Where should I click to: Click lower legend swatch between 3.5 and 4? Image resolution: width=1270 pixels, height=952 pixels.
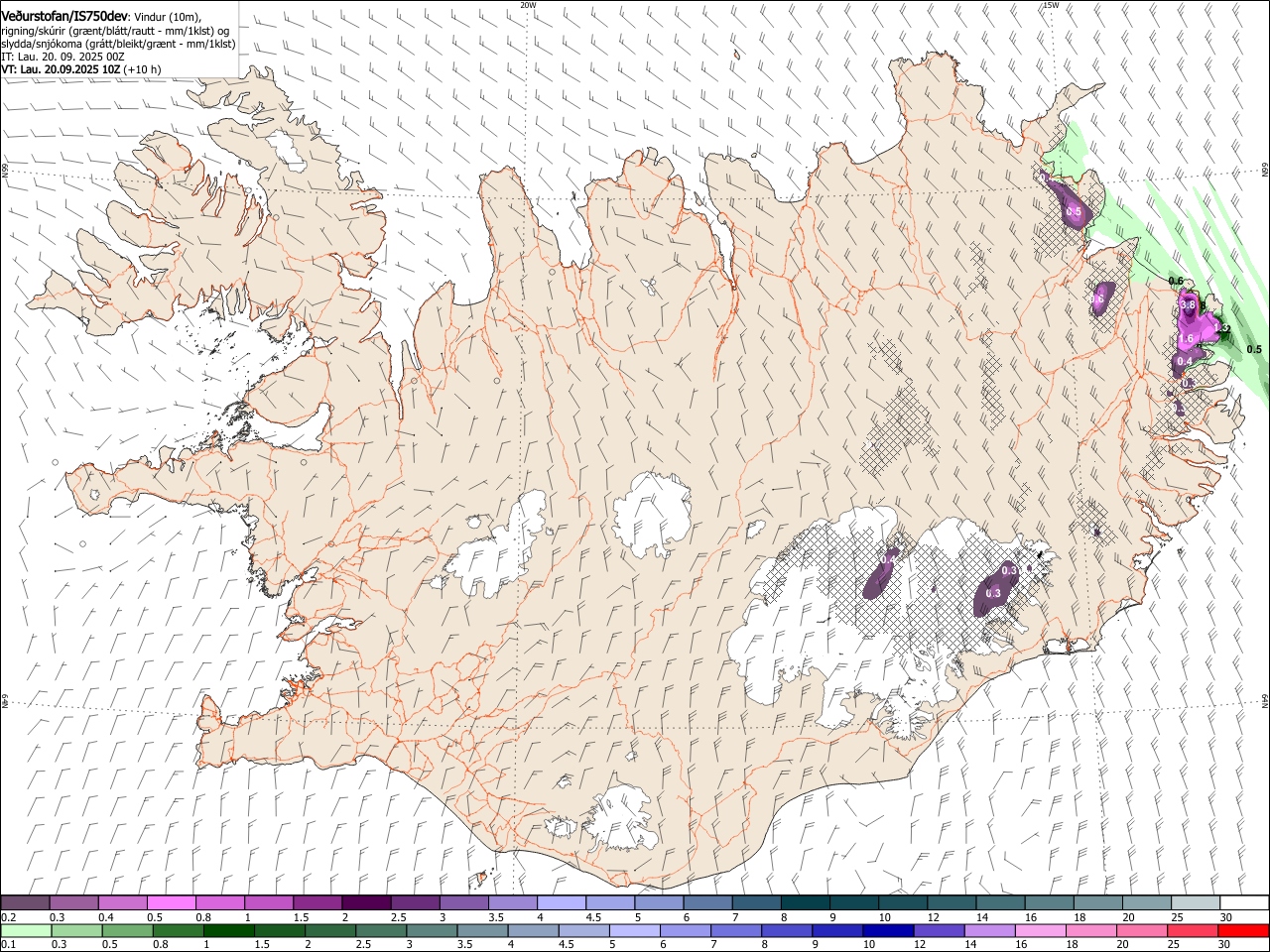pyautogui.click(x=482, y=931)
